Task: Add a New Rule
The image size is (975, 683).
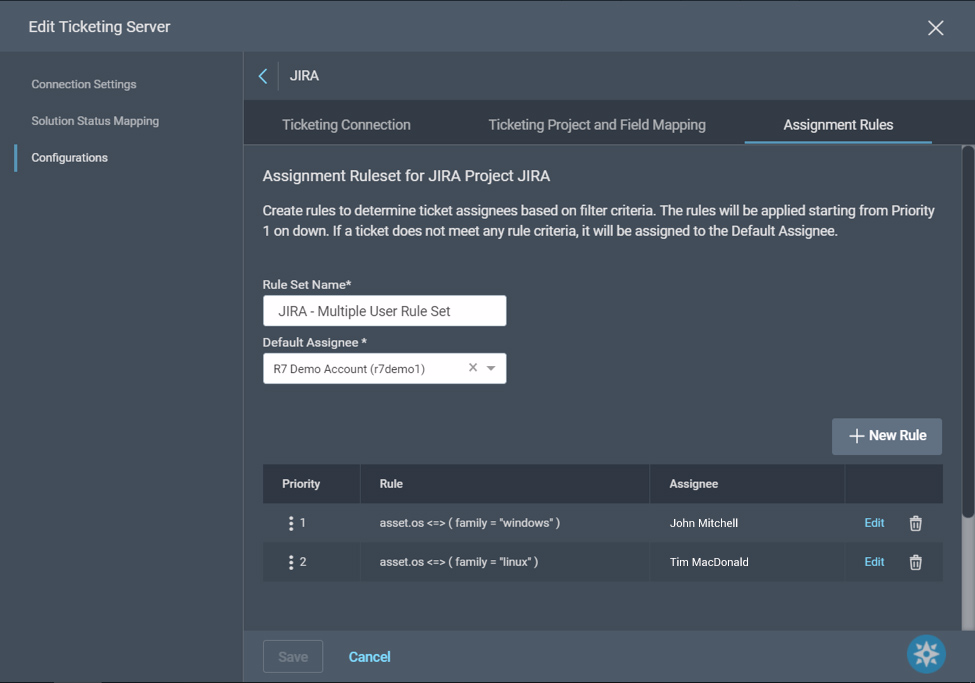Action: click(887, 436)
